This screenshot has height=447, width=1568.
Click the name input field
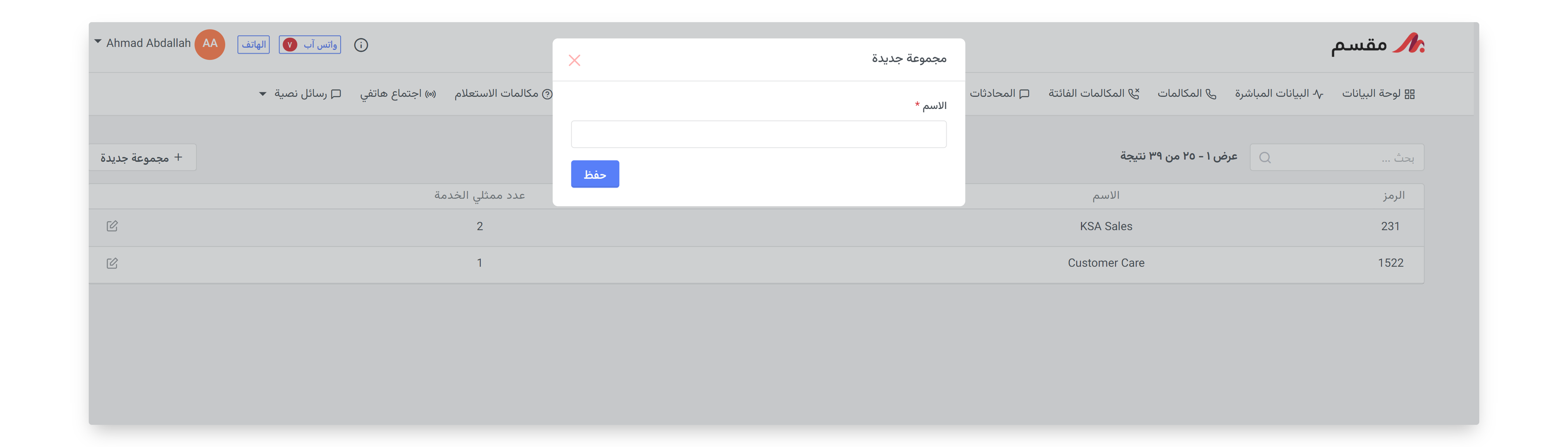tap(758, 134)
